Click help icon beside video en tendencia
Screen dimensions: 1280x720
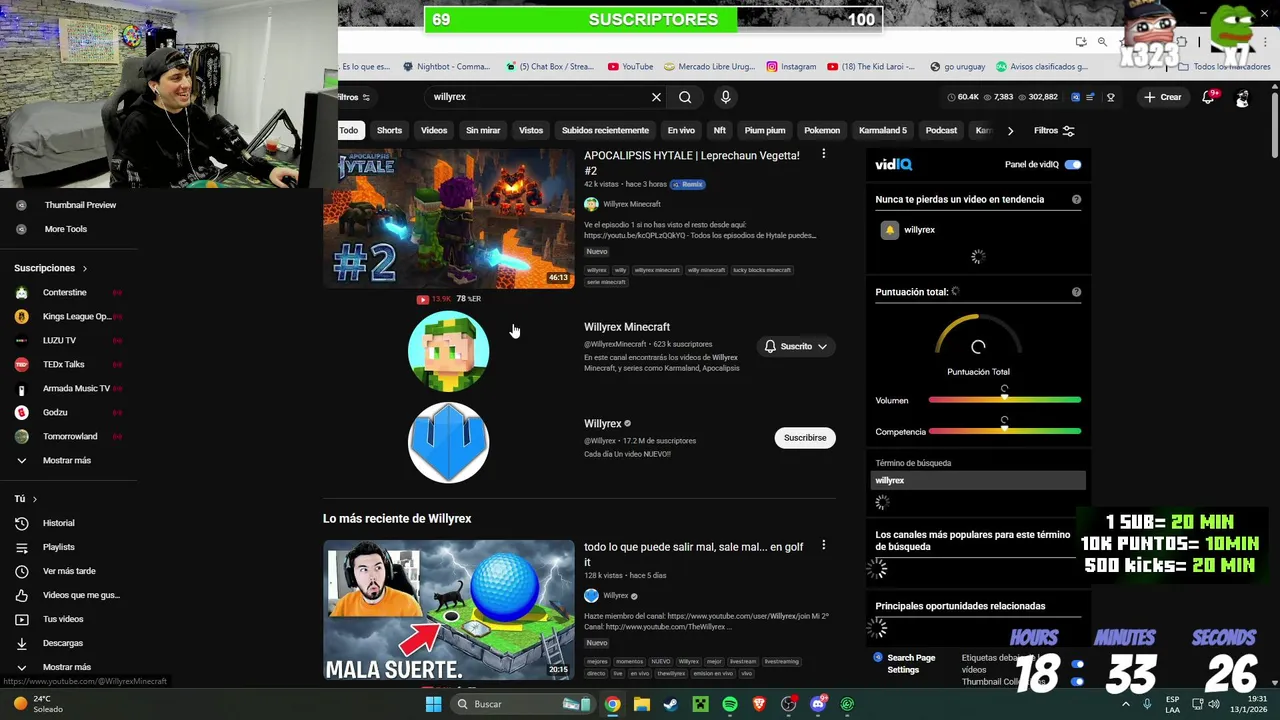click(1076, 199)
